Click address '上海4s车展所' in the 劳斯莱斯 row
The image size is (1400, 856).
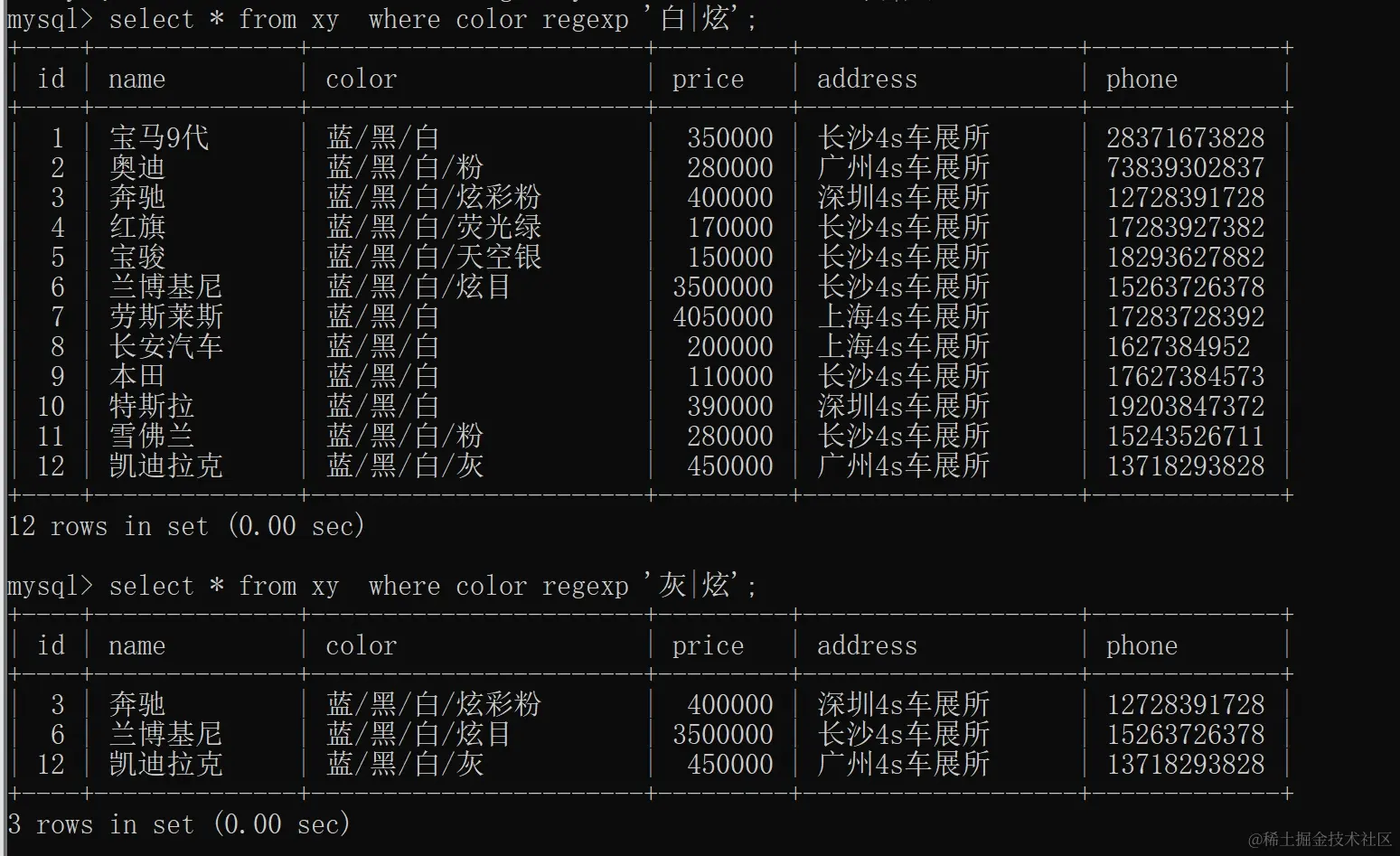pos(904,316)
